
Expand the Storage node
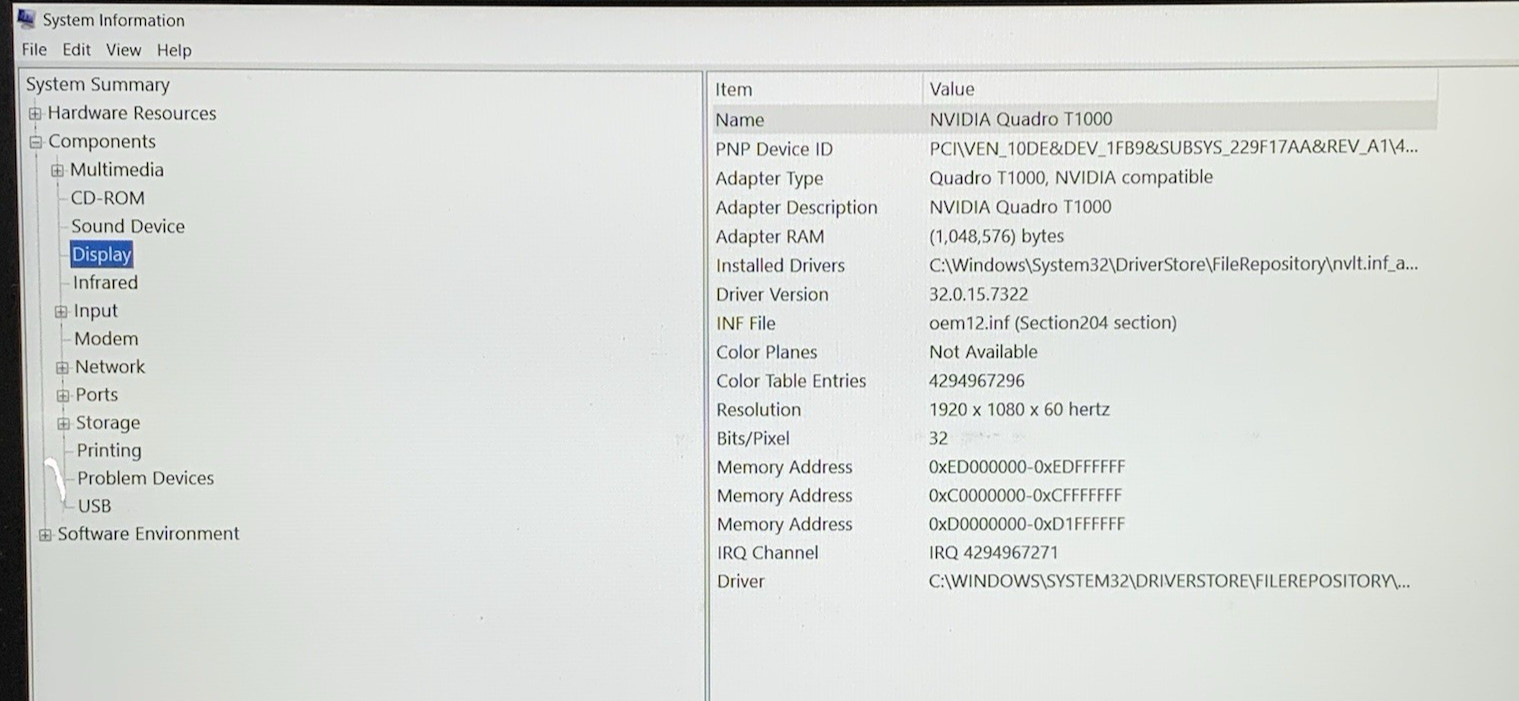(x=64, y=424)
